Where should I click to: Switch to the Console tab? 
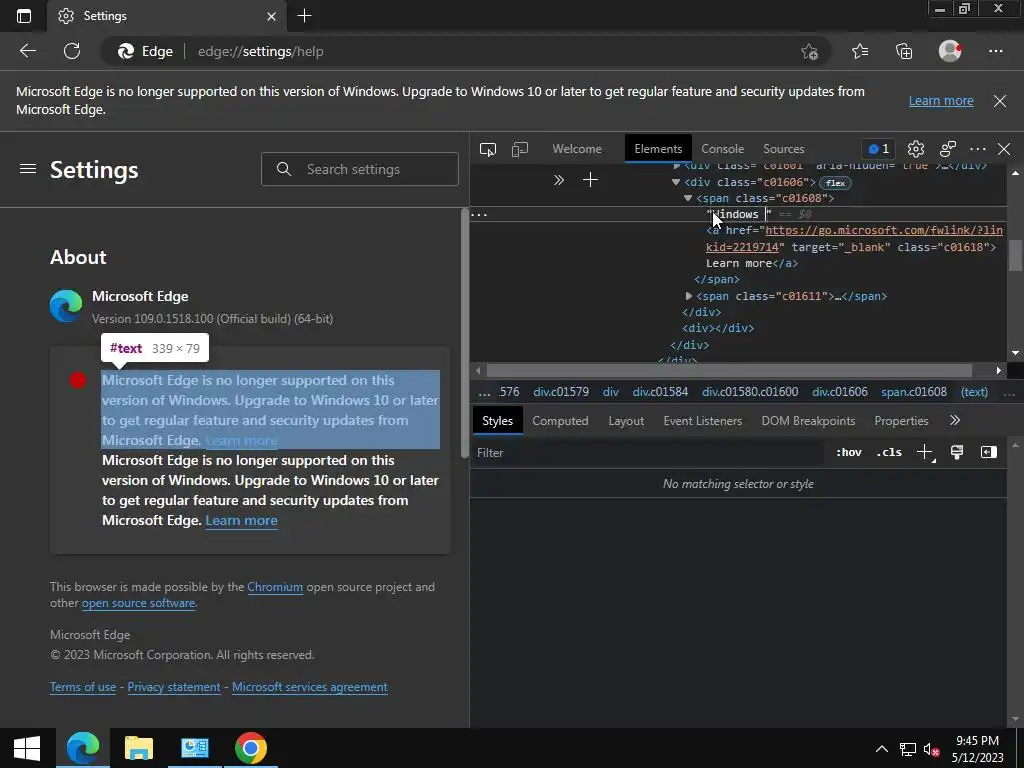(x=722, y=149)
